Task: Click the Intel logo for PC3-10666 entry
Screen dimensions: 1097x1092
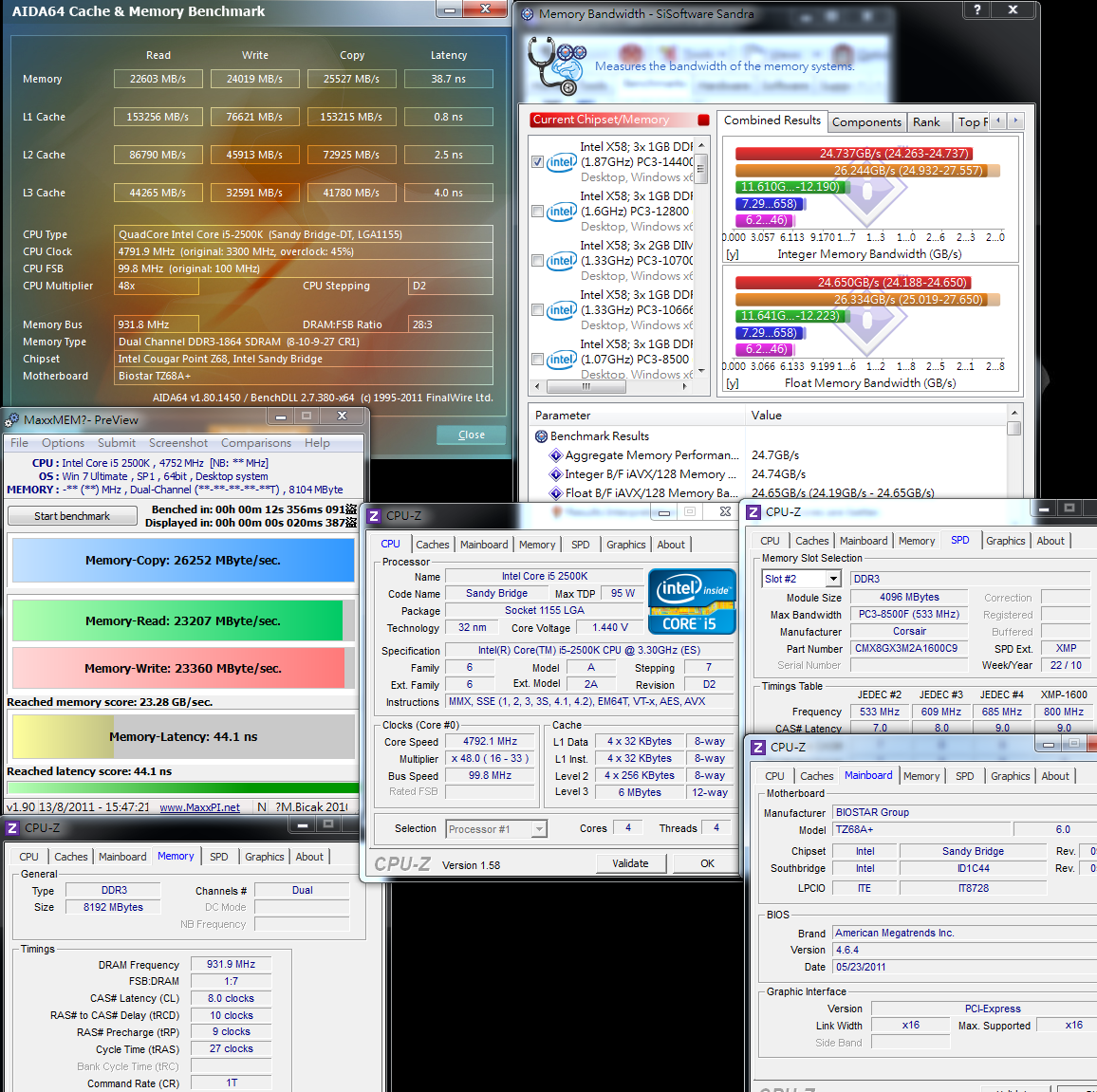Action: pyautogui.click(x=561, y=310)
